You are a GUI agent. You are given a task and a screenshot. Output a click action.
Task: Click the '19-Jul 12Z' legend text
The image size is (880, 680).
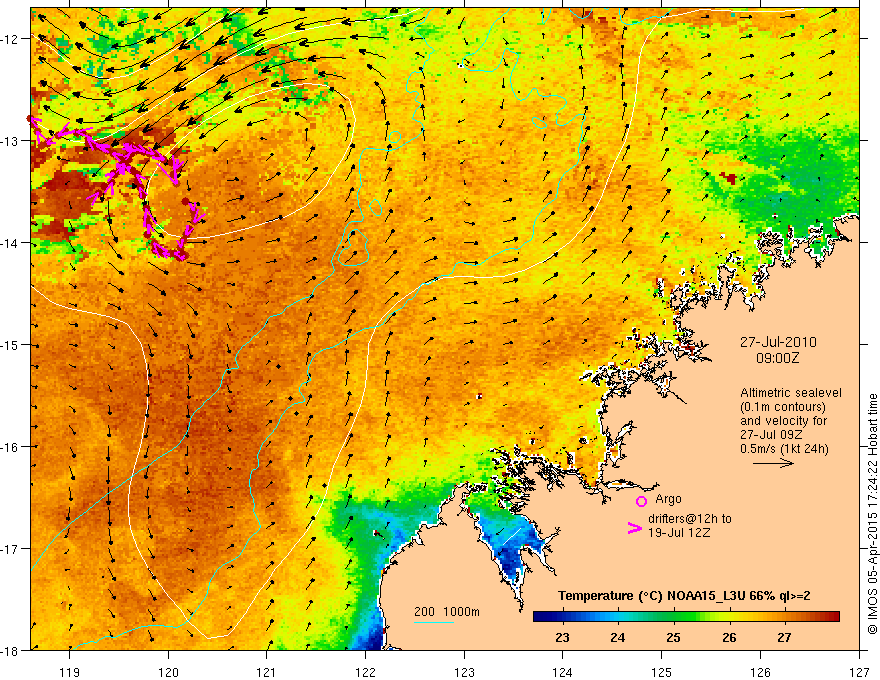679,532
